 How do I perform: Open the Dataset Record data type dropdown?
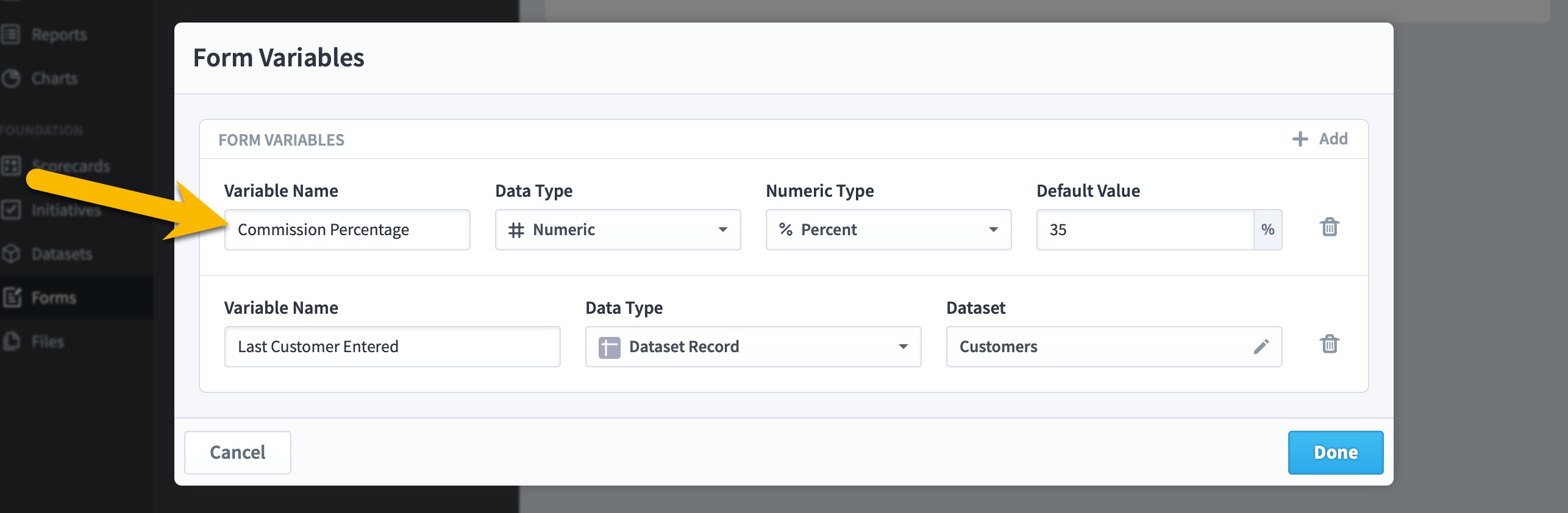coord(753,347)
